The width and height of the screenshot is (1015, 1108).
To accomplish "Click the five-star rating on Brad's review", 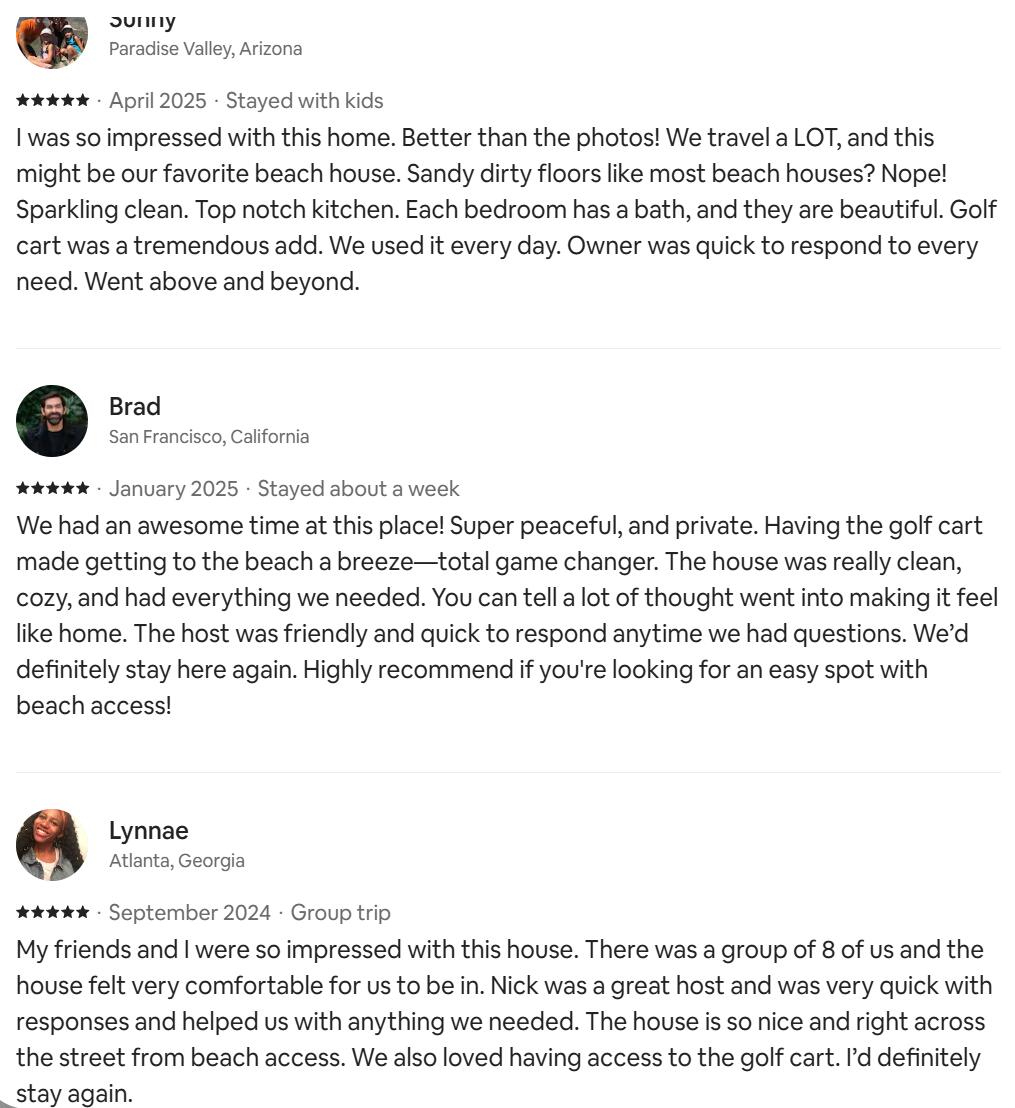I will tap(53, 488).
